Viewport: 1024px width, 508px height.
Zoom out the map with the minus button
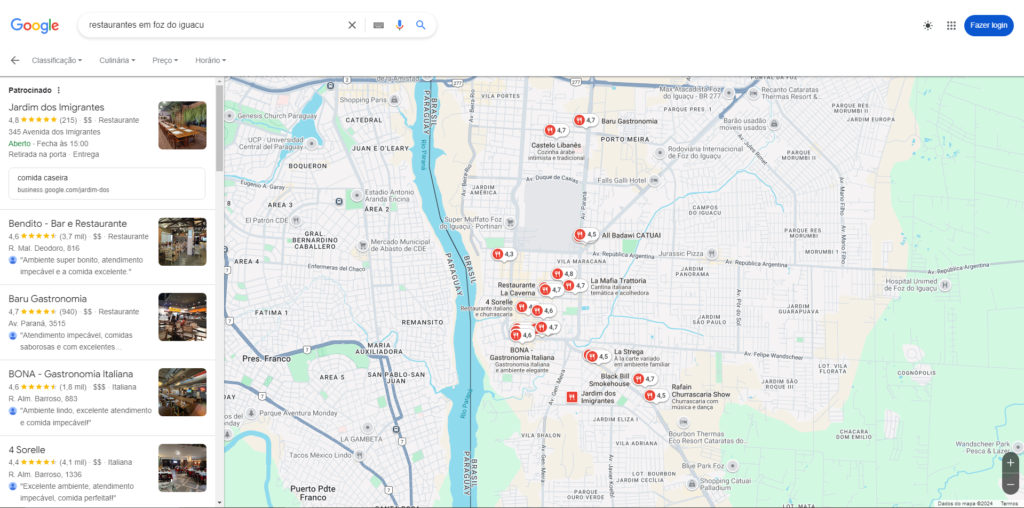1010,484
